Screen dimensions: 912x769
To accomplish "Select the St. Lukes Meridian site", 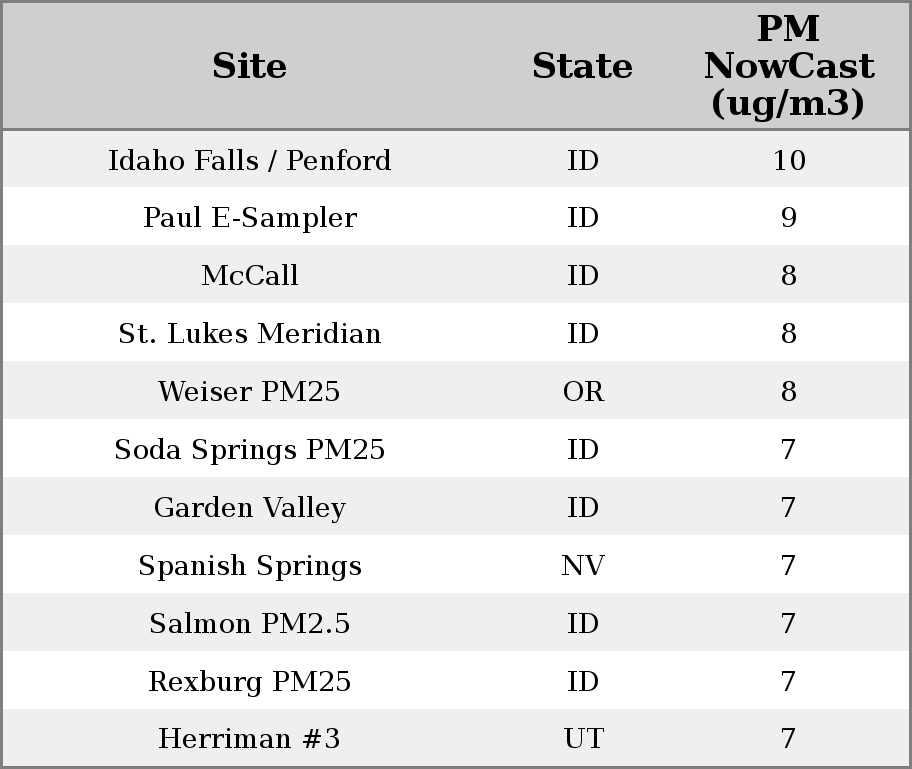I will point(249,334).
